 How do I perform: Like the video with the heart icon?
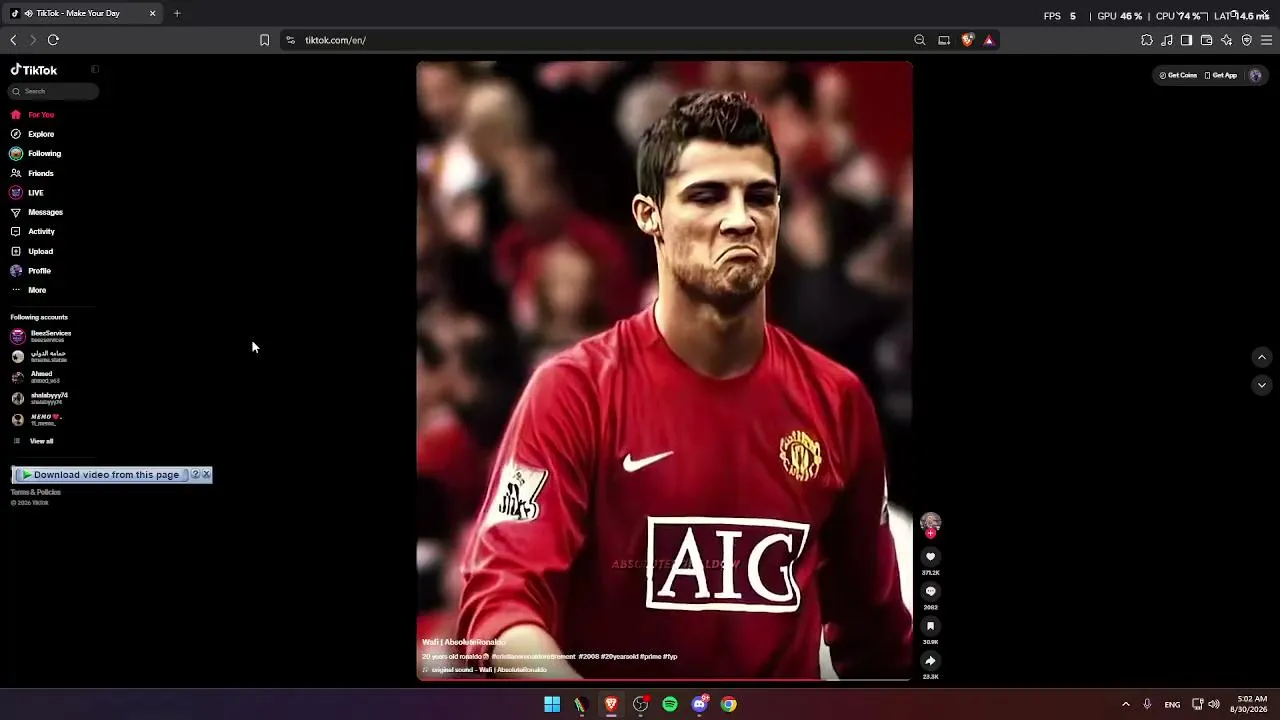click(930, 557)
